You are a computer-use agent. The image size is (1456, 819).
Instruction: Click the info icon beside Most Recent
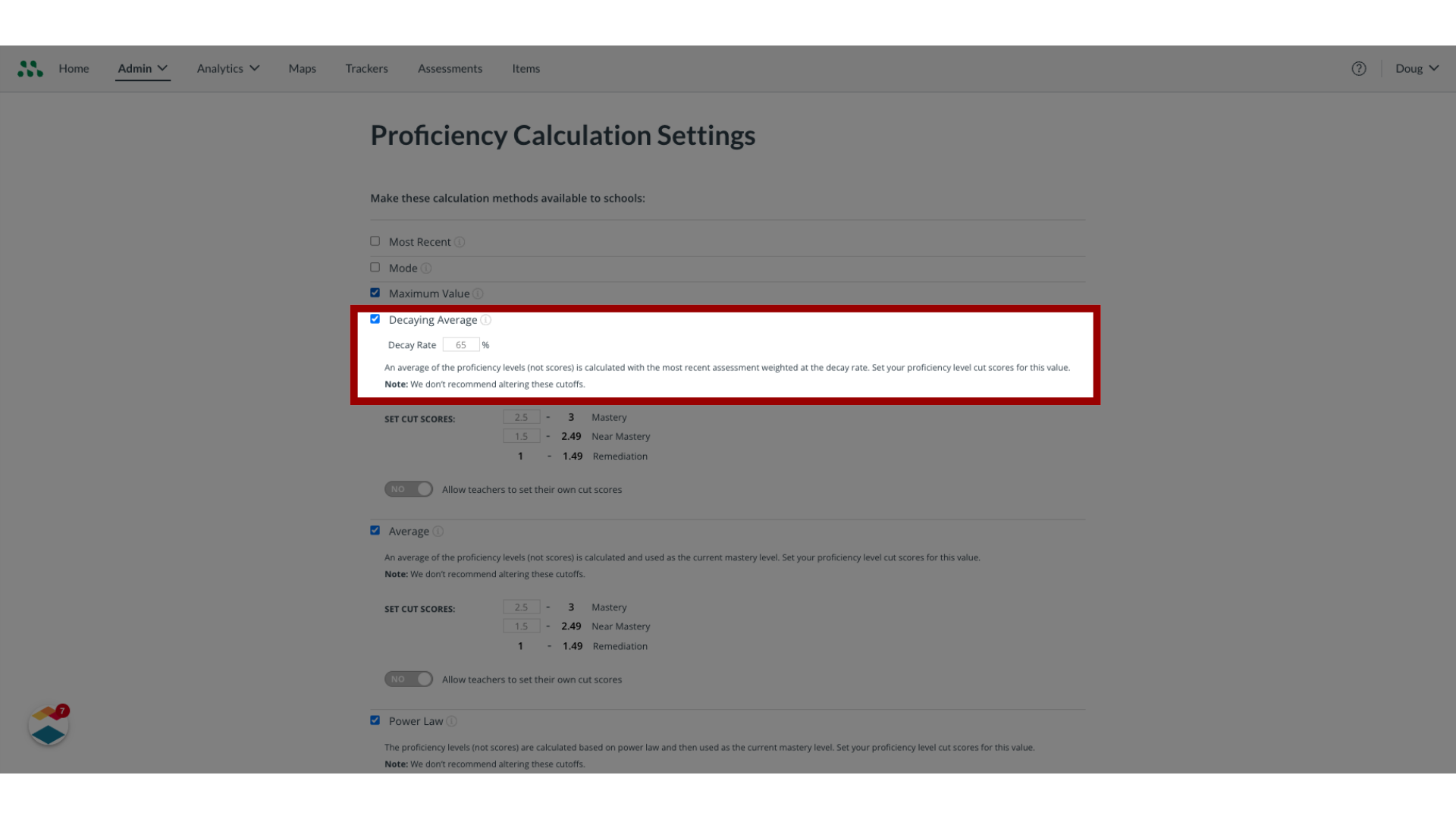(x=460, y=243)
